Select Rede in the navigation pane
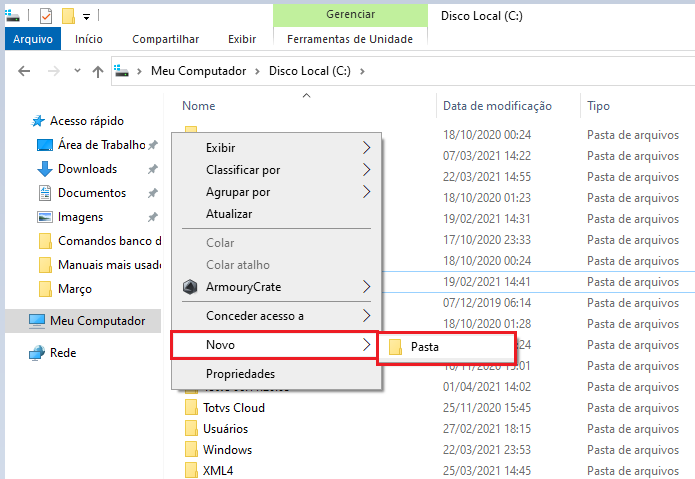Screen dimensions: 695x479 tap(63, 353)
